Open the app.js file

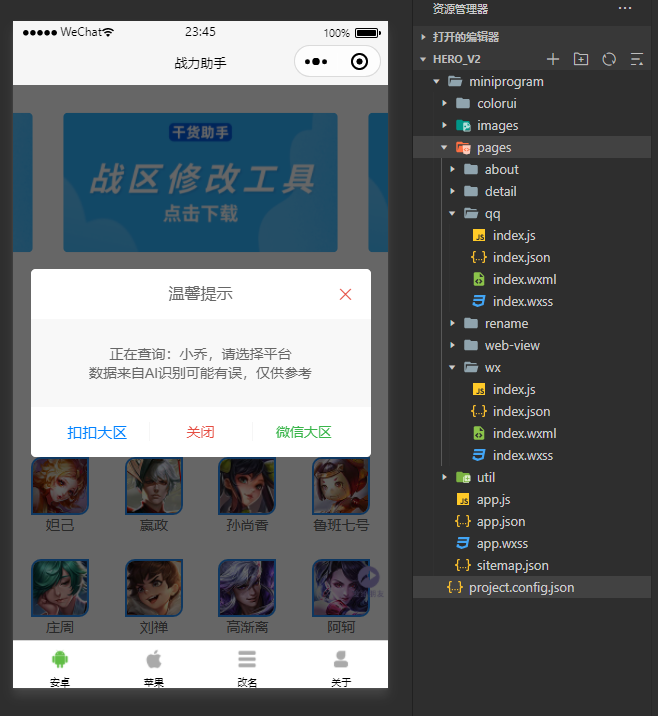[532, 500]
